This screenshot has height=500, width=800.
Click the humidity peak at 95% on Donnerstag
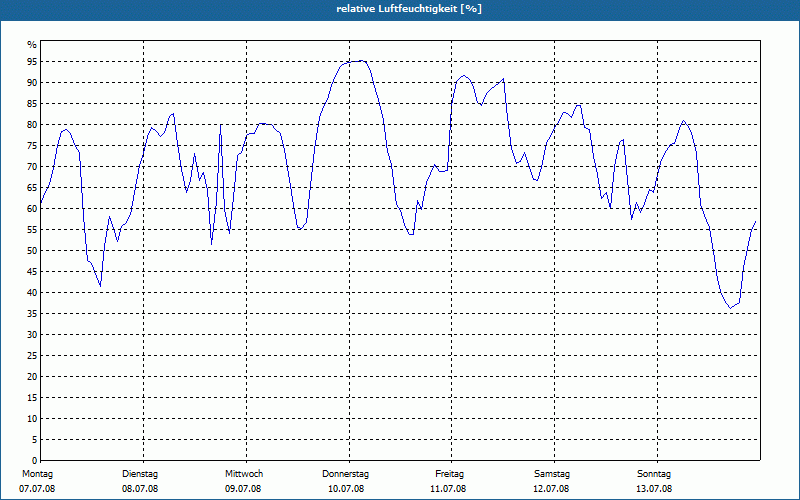tap(361, 61)
